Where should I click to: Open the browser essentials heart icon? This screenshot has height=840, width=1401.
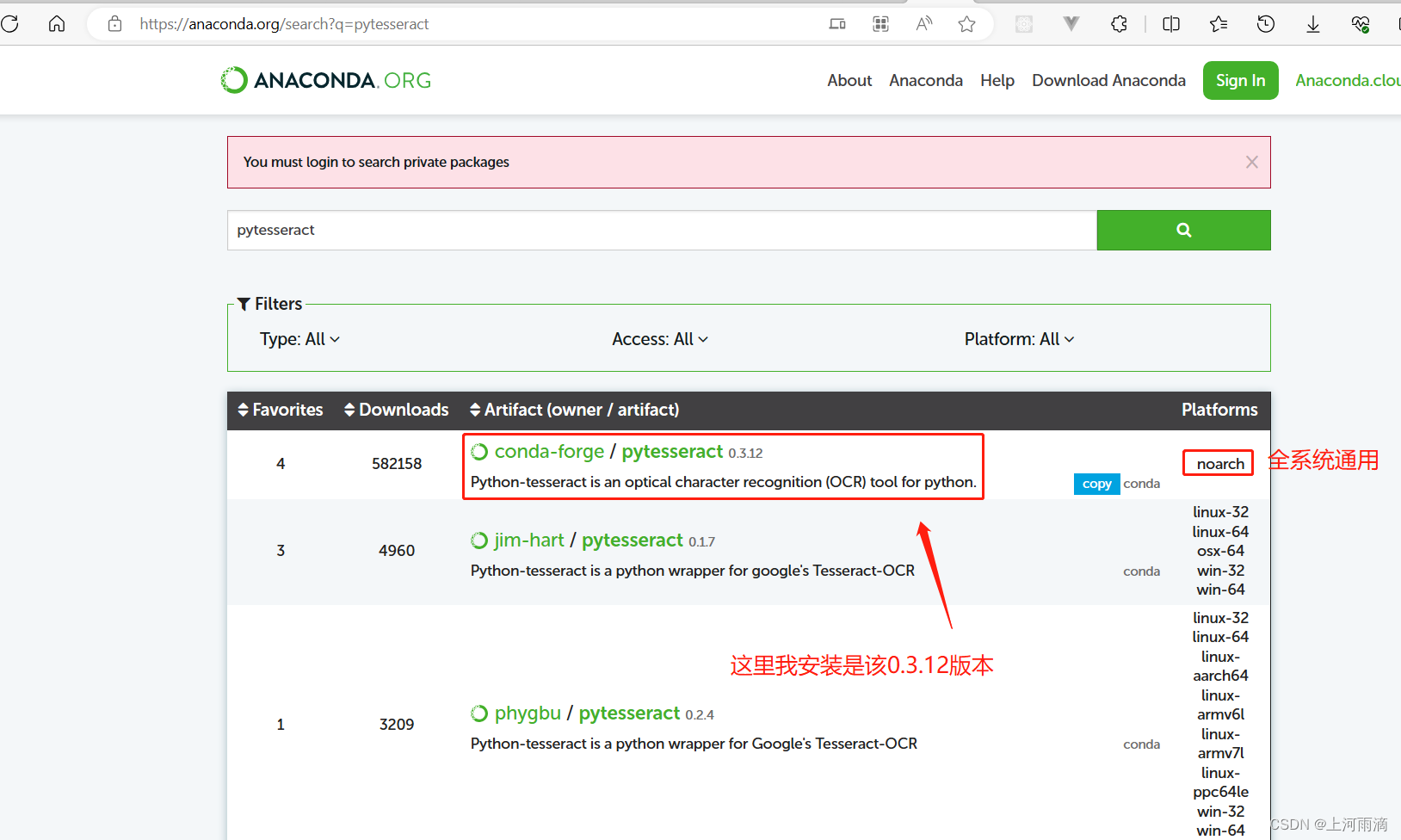tap(1361, 24)
